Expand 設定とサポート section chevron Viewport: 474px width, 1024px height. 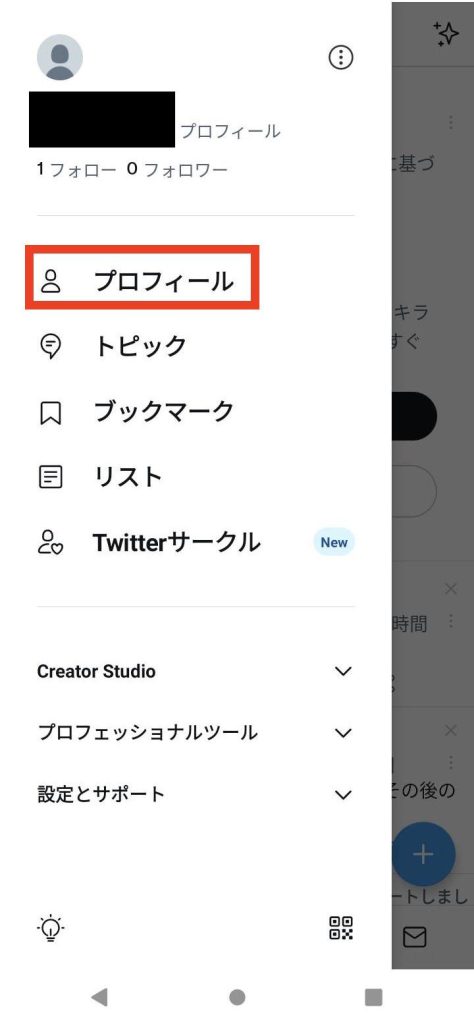coord(343,795)
